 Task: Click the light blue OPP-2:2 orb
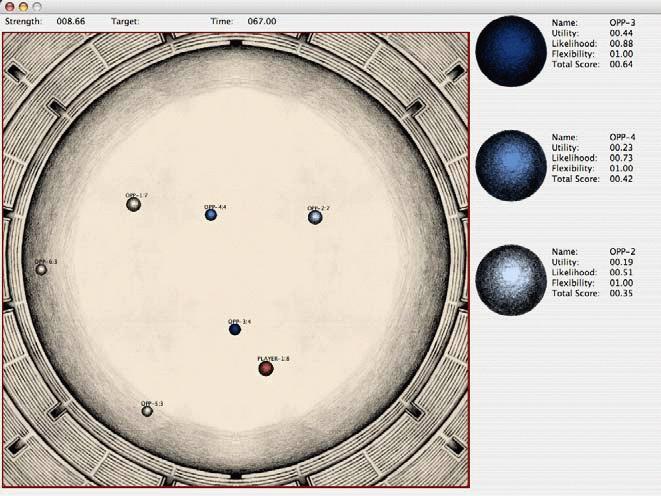[x=315, y=216]
